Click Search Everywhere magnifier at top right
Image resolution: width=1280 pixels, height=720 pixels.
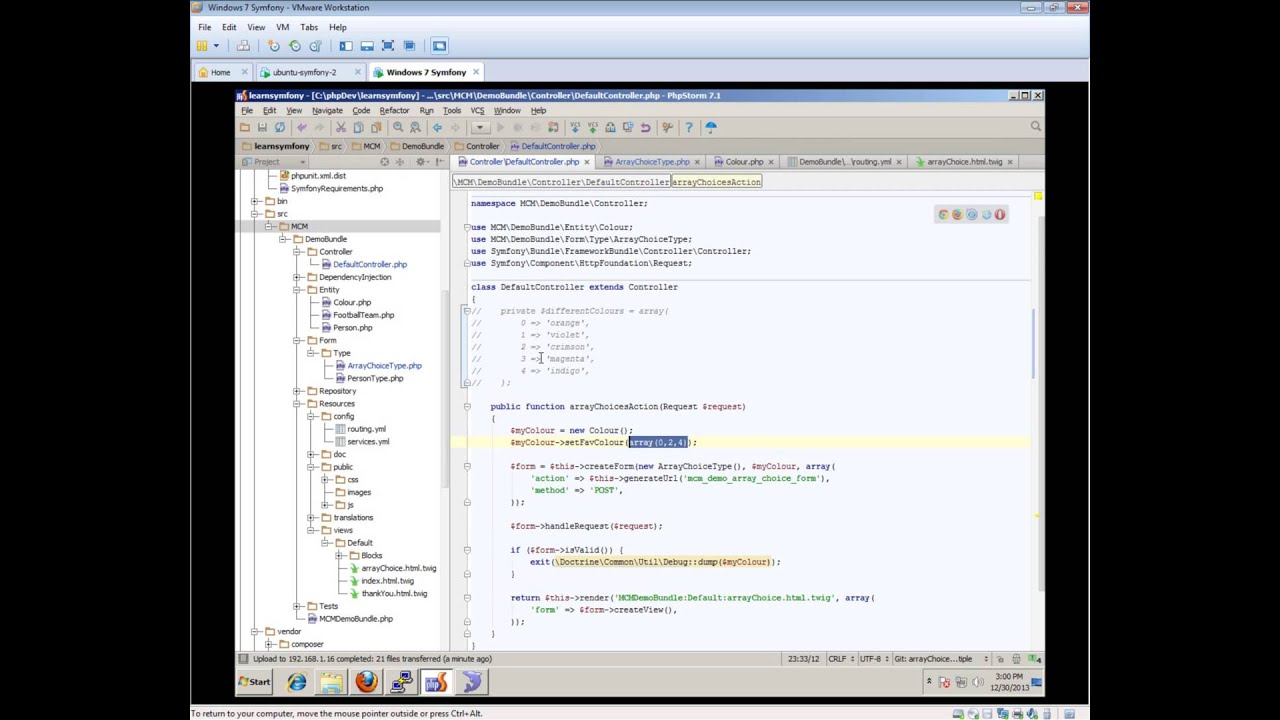pos(1035,127)
